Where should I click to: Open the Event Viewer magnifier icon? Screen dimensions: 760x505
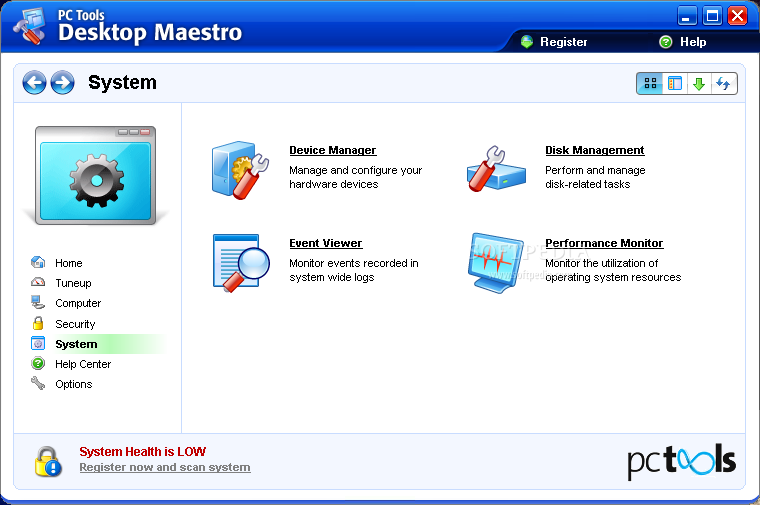241,263
